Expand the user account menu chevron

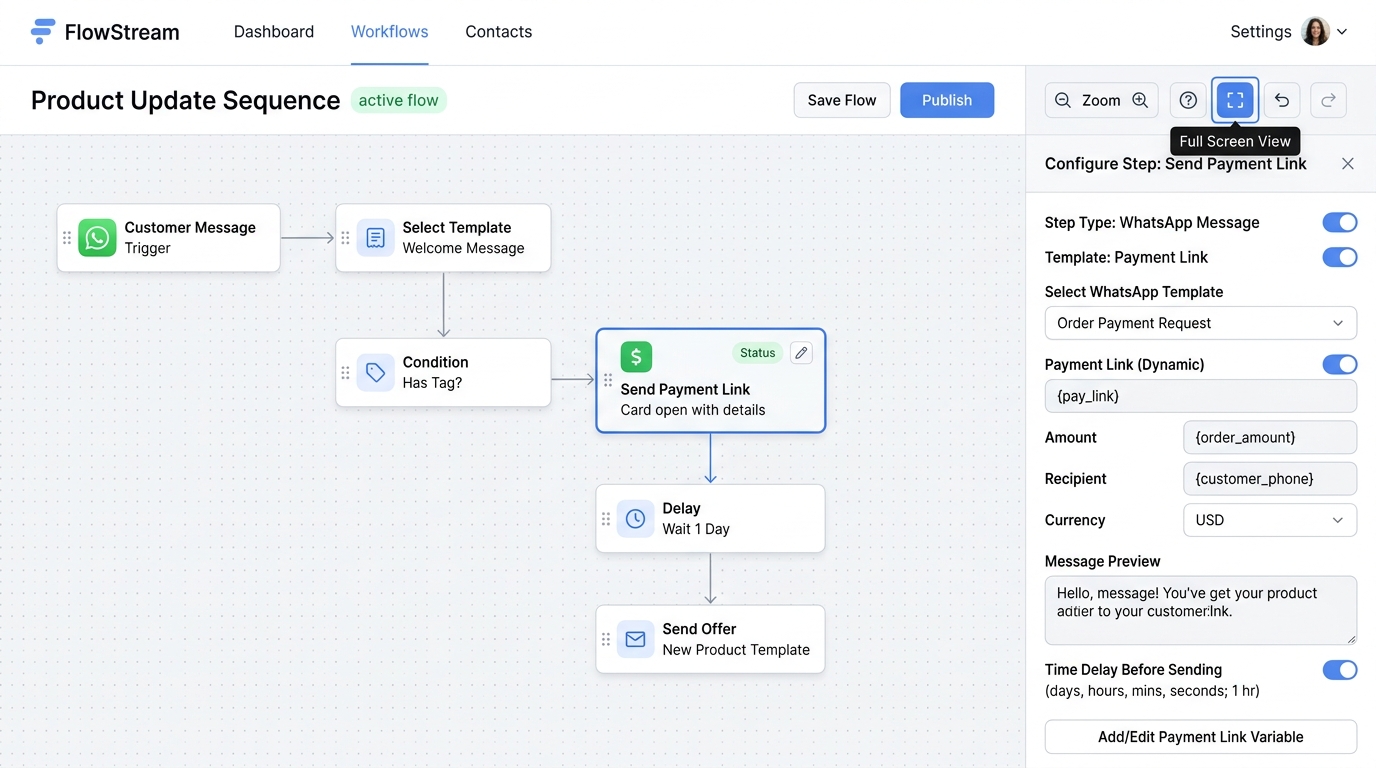(1342, 32)
